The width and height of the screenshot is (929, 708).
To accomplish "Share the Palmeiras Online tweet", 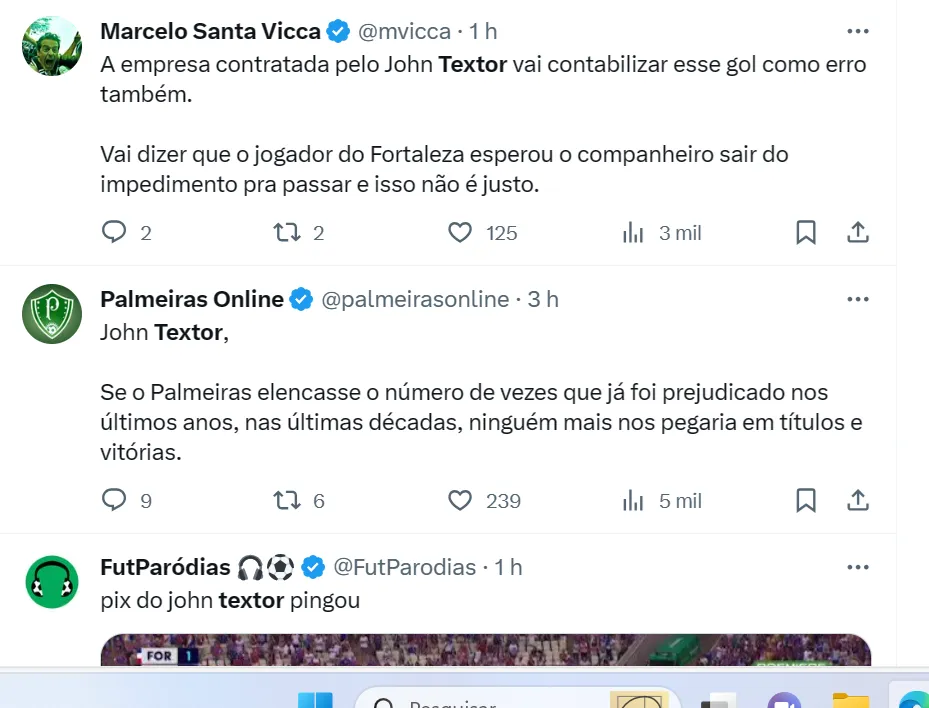I will point(858,500).
